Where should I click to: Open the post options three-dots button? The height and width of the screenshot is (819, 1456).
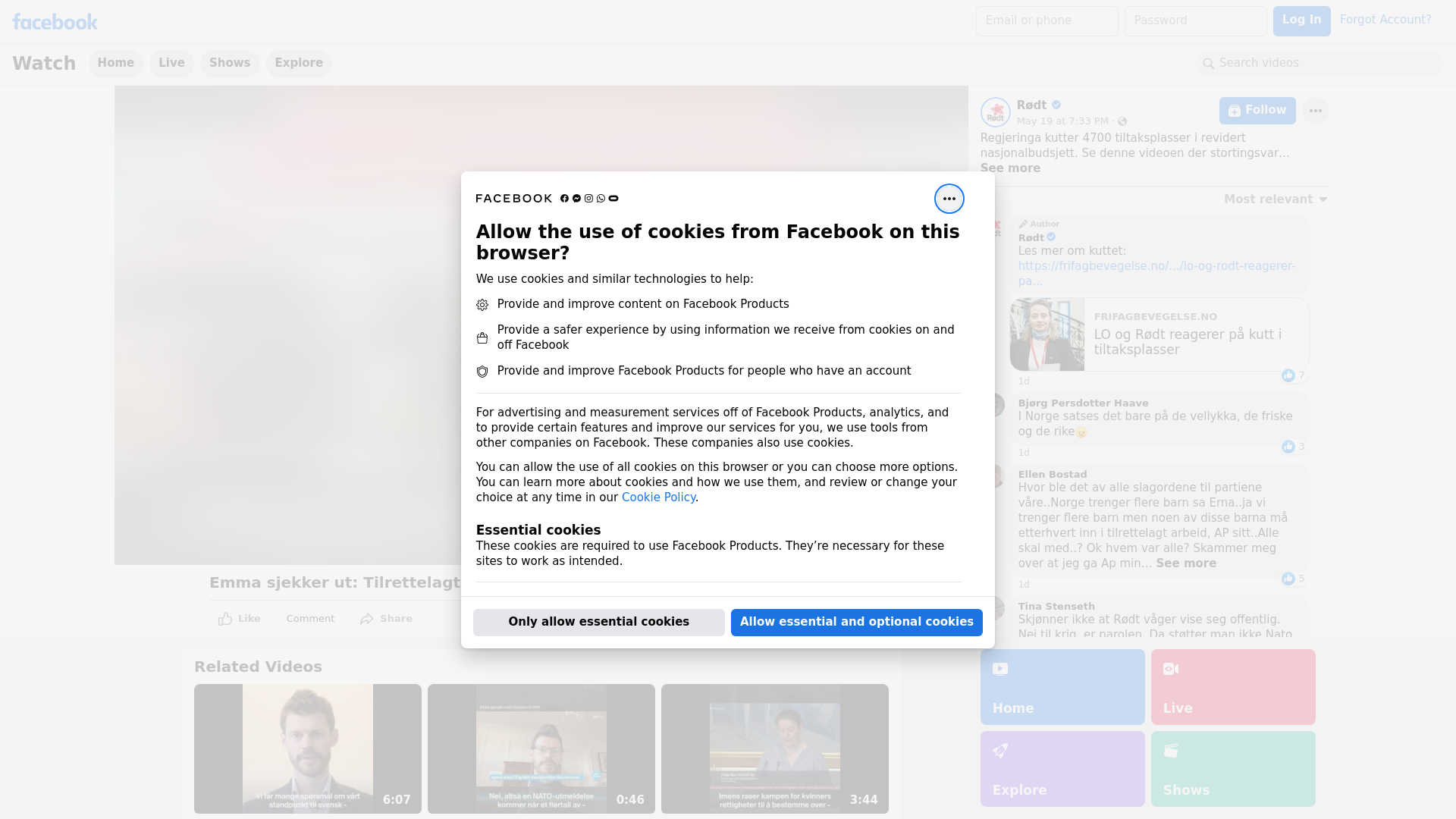[1315, 111]
